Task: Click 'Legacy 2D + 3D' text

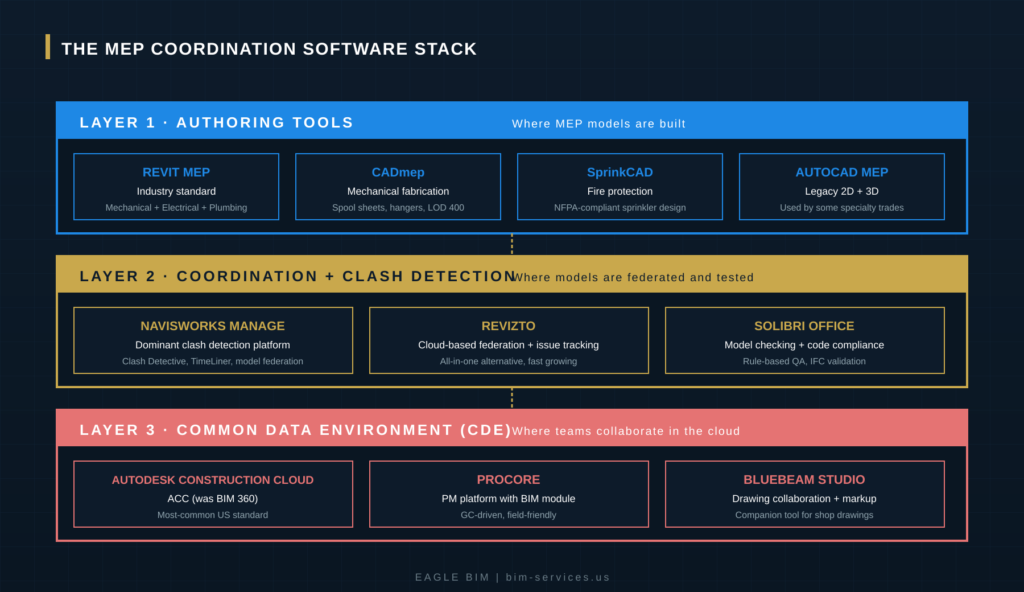Action: click(842, 191)
